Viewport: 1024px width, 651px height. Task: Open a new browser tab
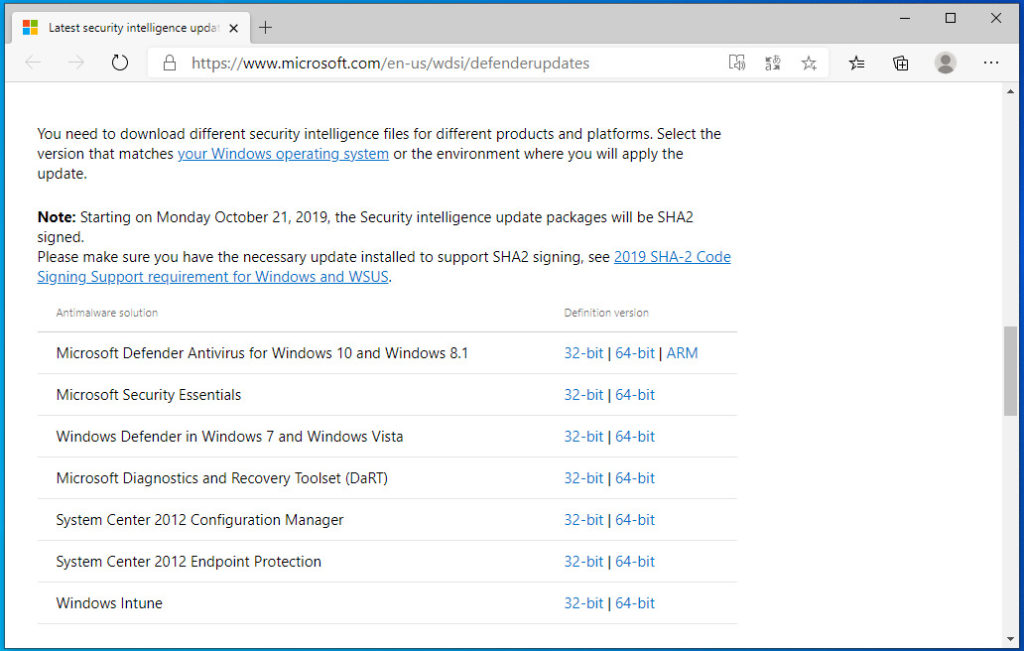pos(265,28)
